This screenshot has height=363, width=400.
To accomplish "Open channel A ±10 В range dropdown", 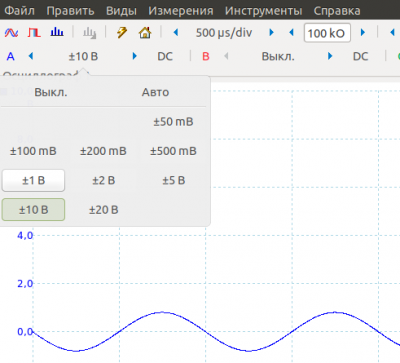I will click(x=83, y=56).
